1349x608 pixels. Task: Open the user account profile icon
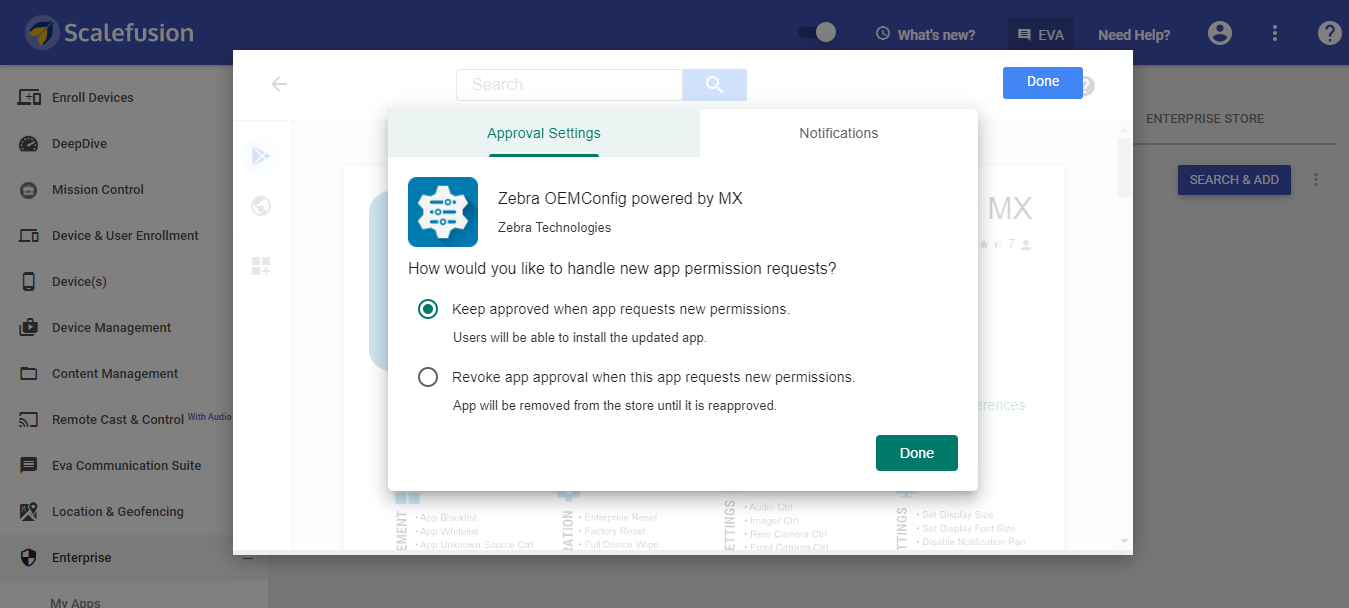[1220, 33]
